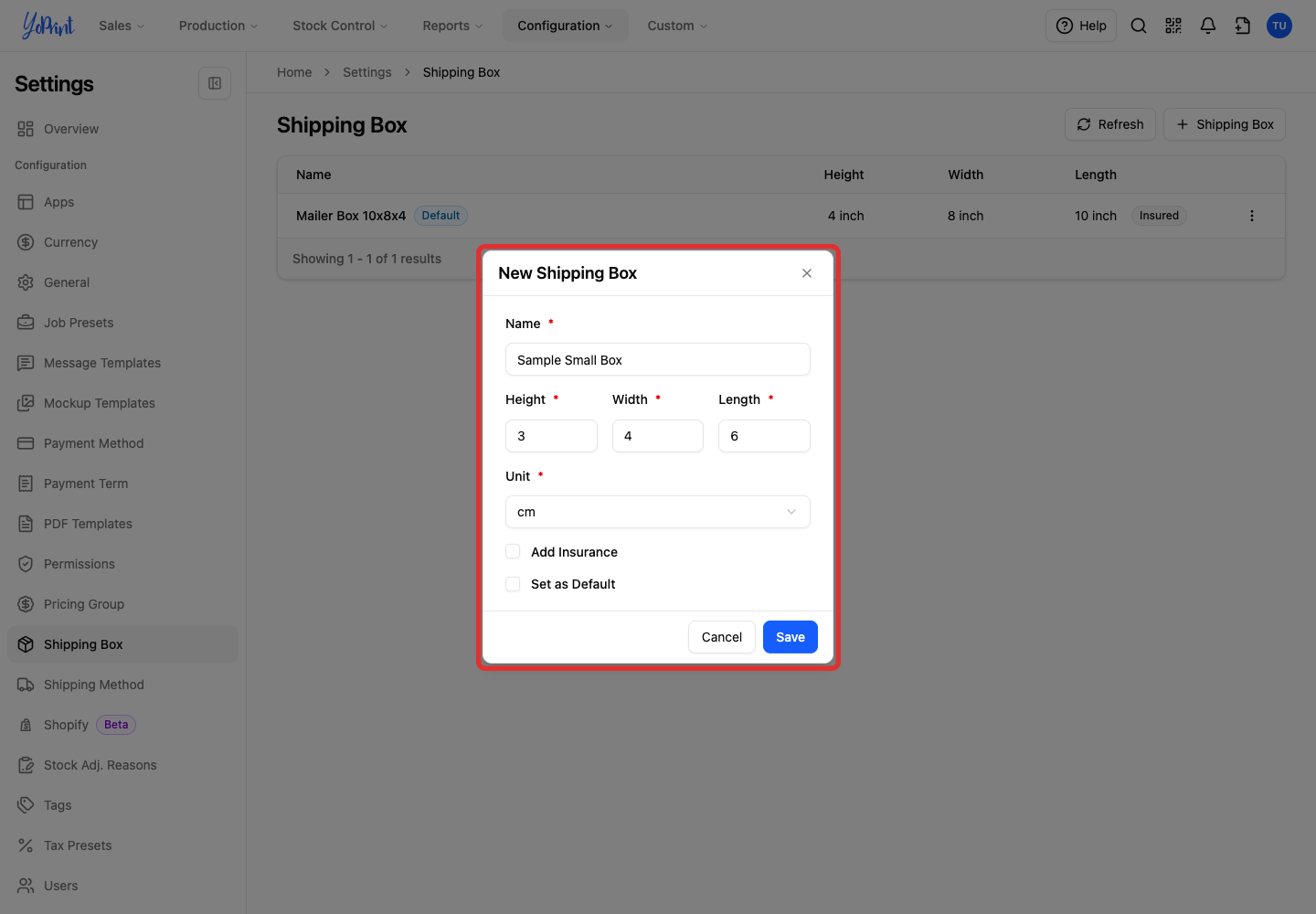The height and width of the screenshot is (914, 1316).
Task: Open Currency settings
Action: 122,242
